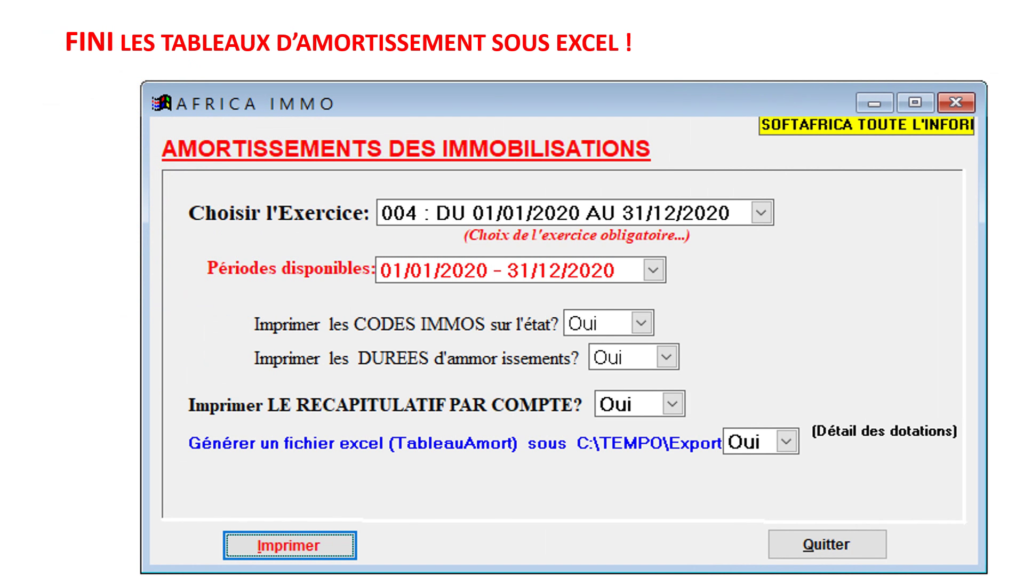Expand the Excel file generation dropdown arrow
This screenshot has width=1024, height=576.
tap(787, 442)
